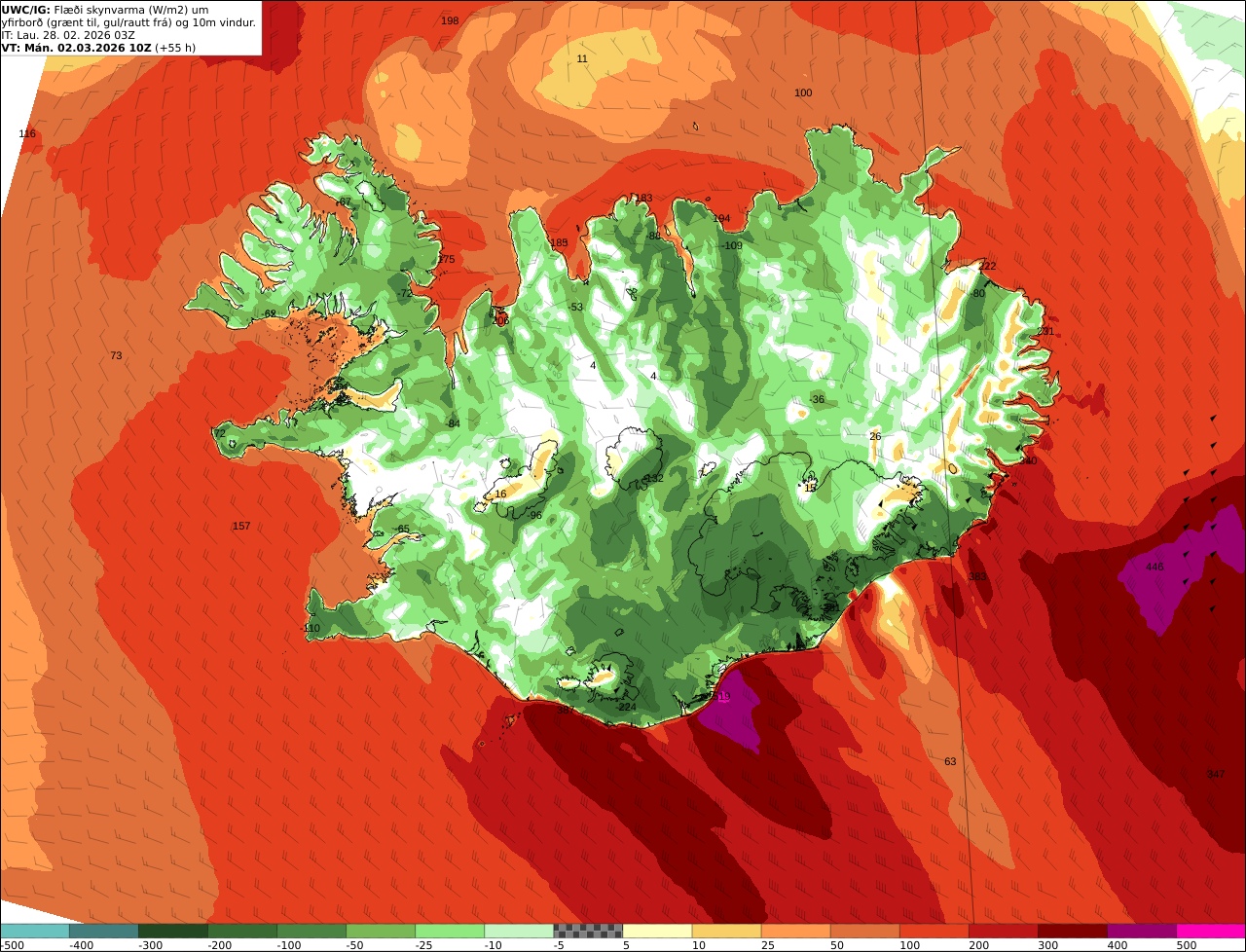Select the ocean value 157 in the southwest bay

[241, 526]
